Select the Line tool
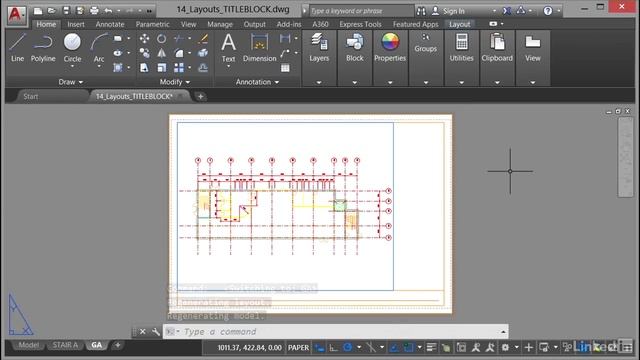 [x=17, y=48]
